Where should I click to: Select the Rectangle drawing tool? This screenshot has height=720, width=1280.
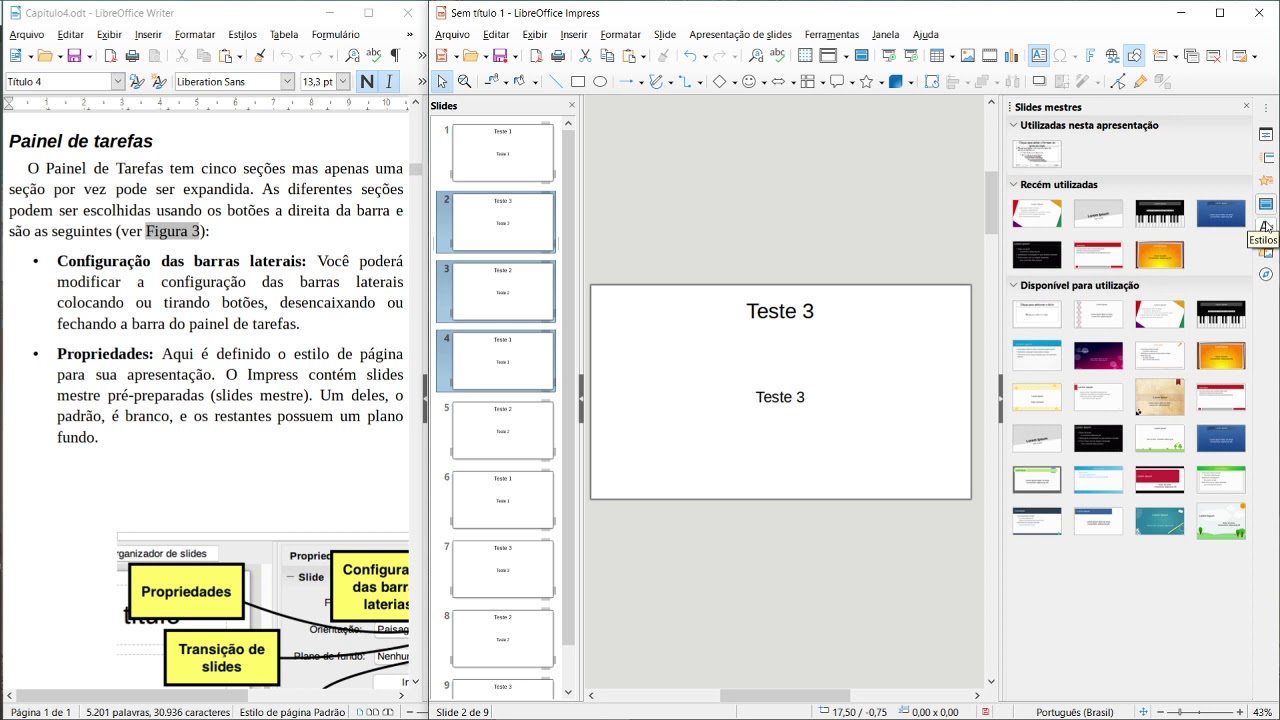577,82
